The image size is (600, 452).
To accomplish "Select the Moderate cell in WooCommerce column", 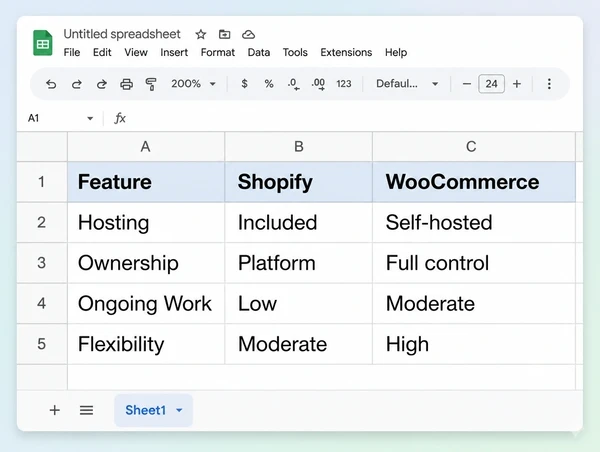I will point(474,304).
